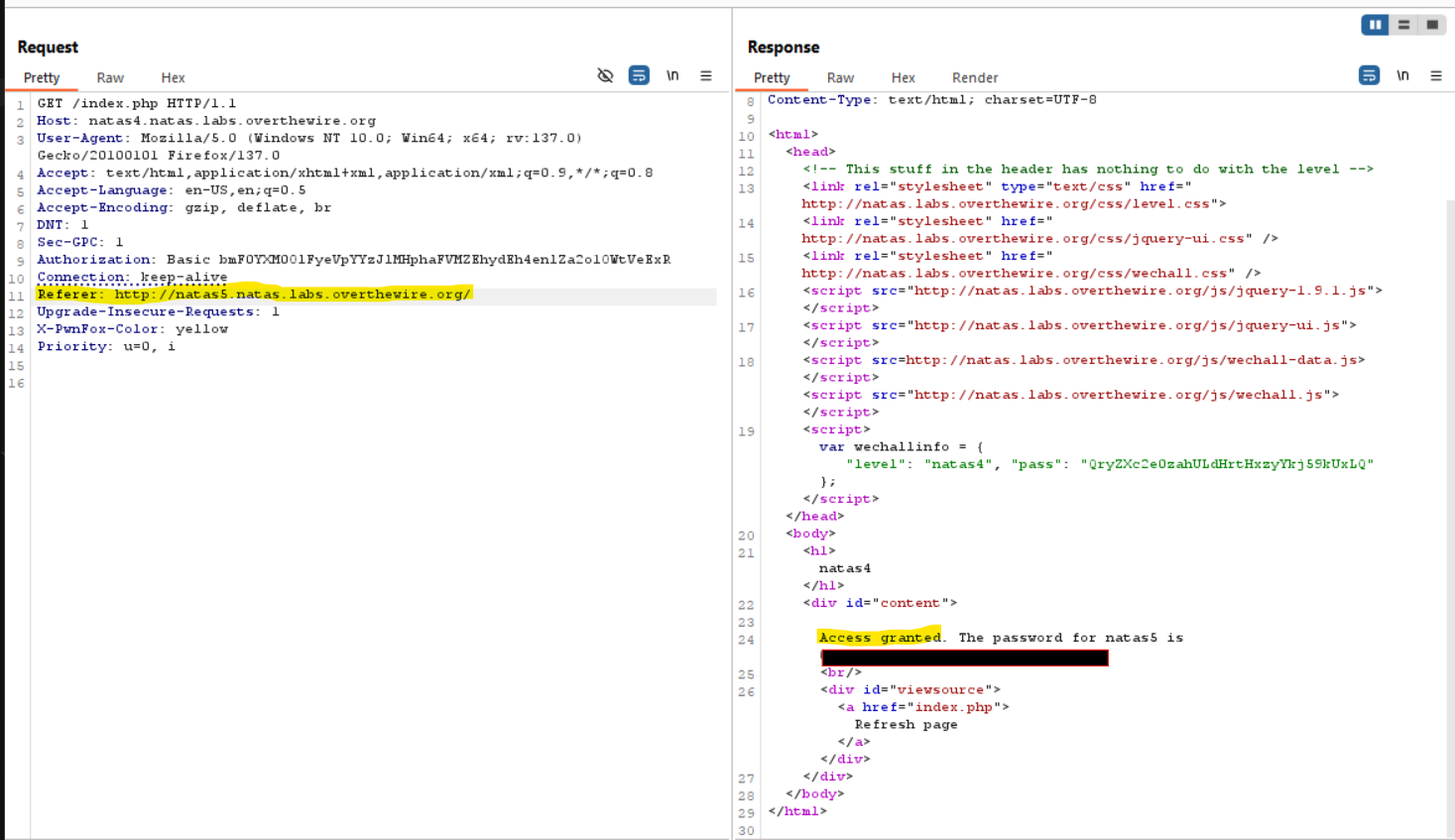Open hamburger options menu in Response panel
Image resolution: width=1455 pixels, height=840 pixels.
pyautogui.click(x=1436, y=75)
